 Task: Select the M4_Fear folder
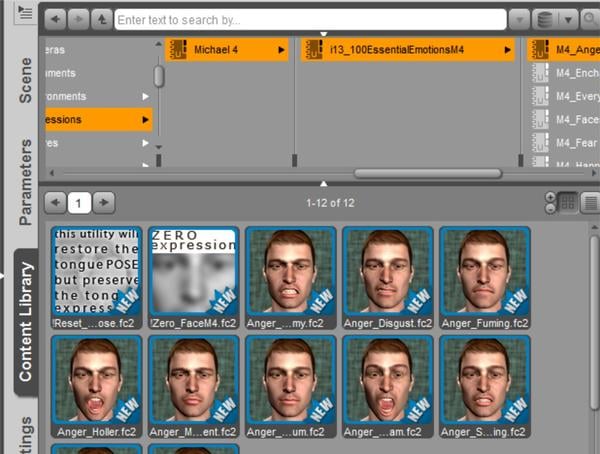564,143
